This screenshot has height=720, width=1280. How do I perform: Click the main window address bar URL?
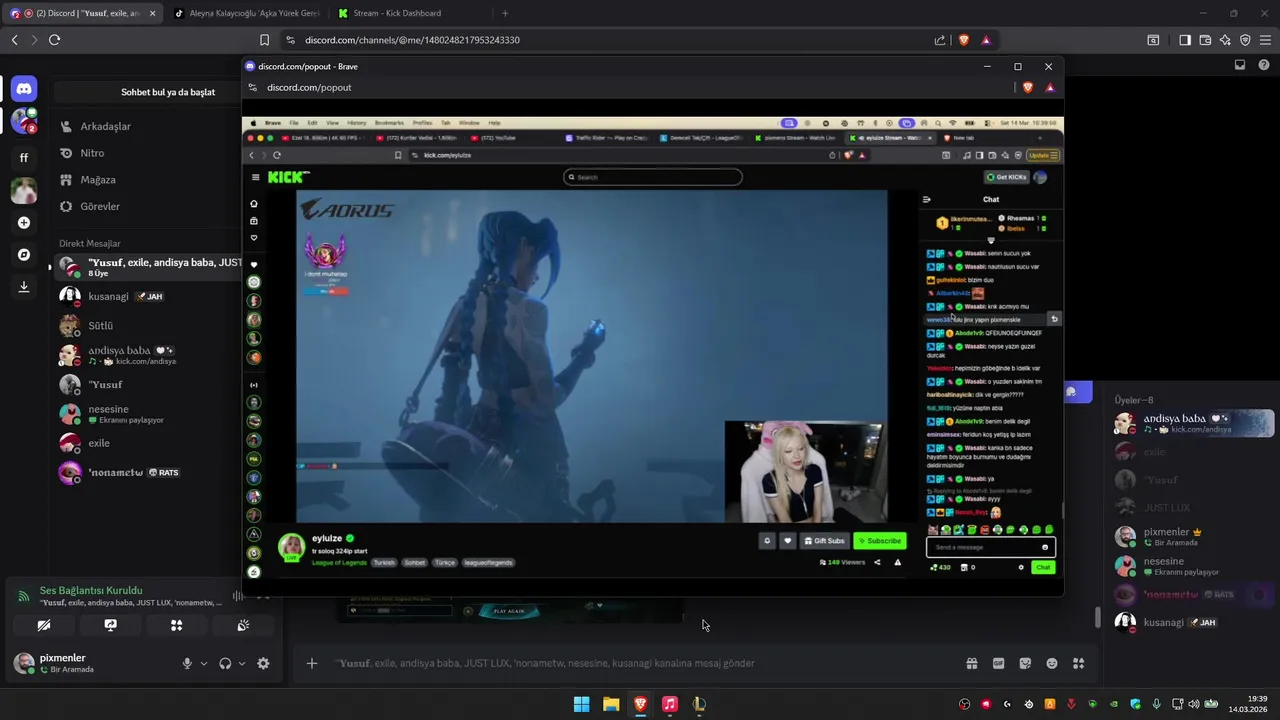point(412,40)
